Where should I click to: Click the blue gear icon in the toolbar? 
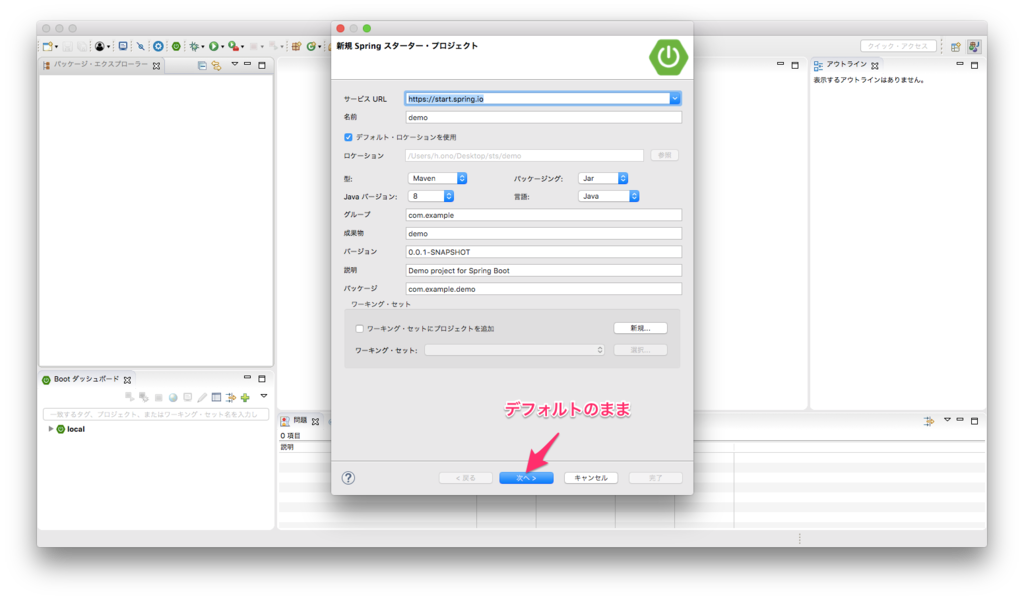(158, 46)
